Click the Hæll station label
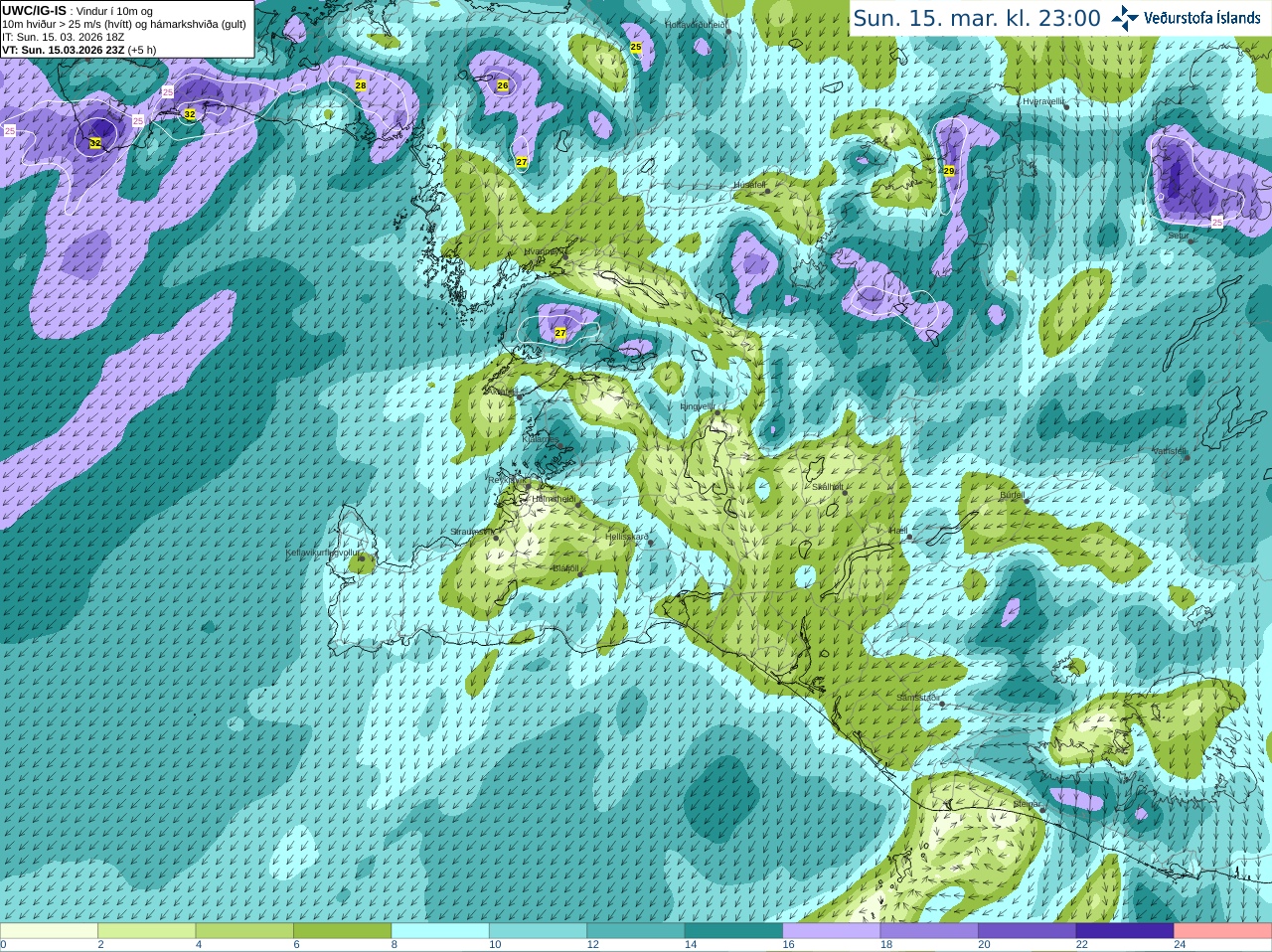 (898, 531)
